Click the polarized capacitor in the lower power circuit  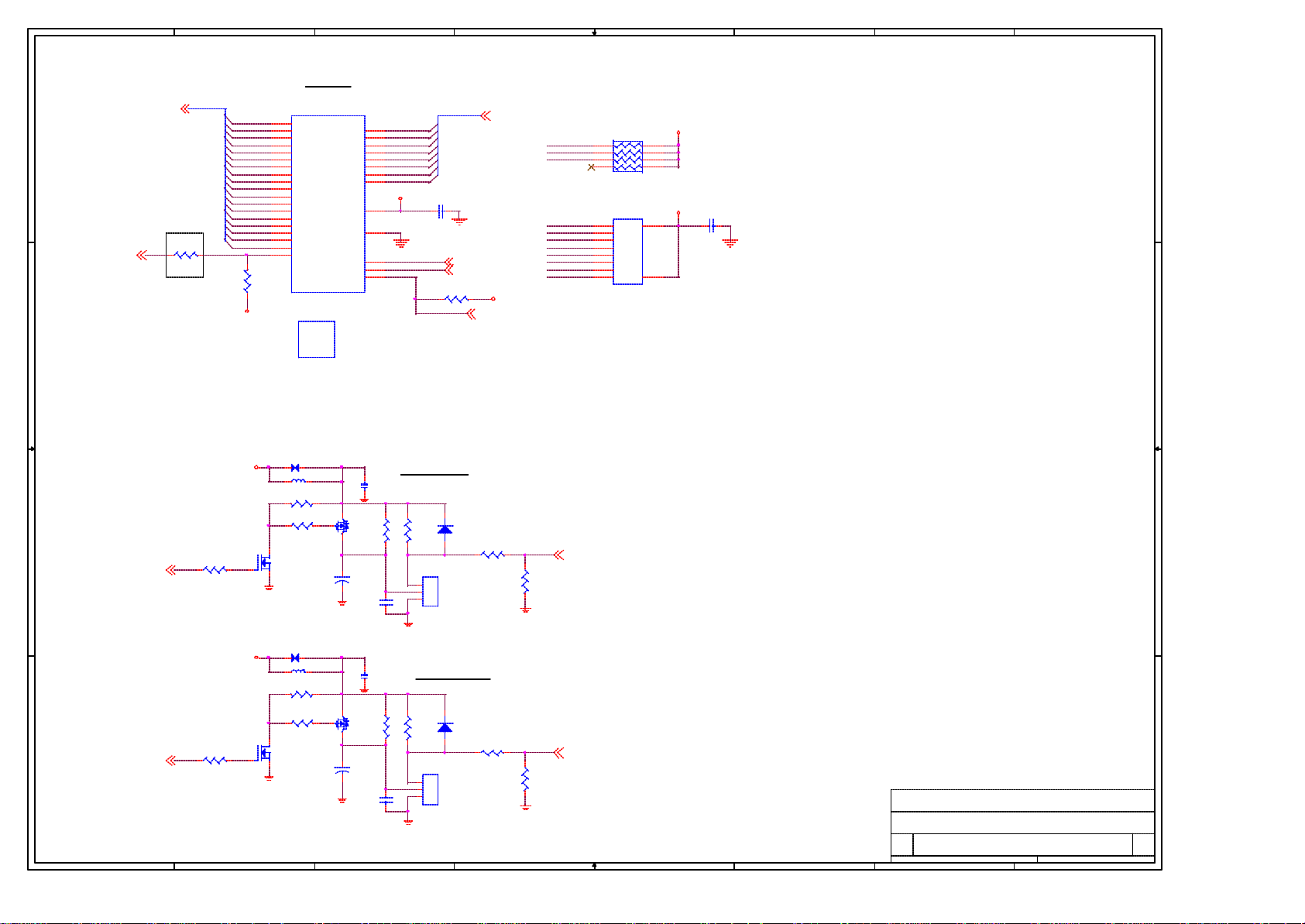(x=342, y=771)
